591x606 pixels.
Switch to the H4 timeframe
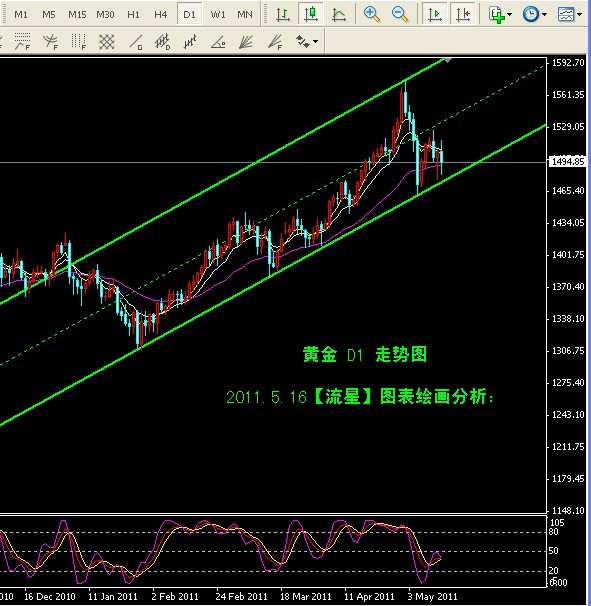click(160, 15)
